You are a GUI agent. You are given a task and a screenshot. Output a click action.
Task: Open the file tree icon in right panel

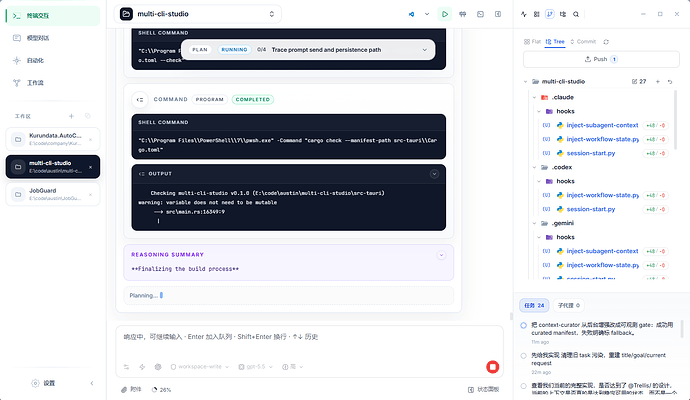point(563,14)
